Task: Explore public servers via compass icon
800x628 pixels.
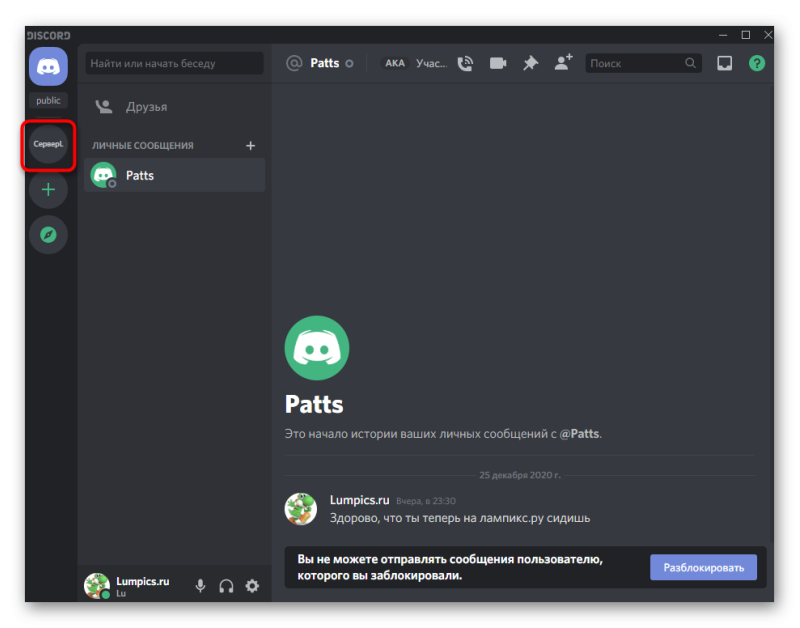Action: pyautogui.click(x=48, y=235)
